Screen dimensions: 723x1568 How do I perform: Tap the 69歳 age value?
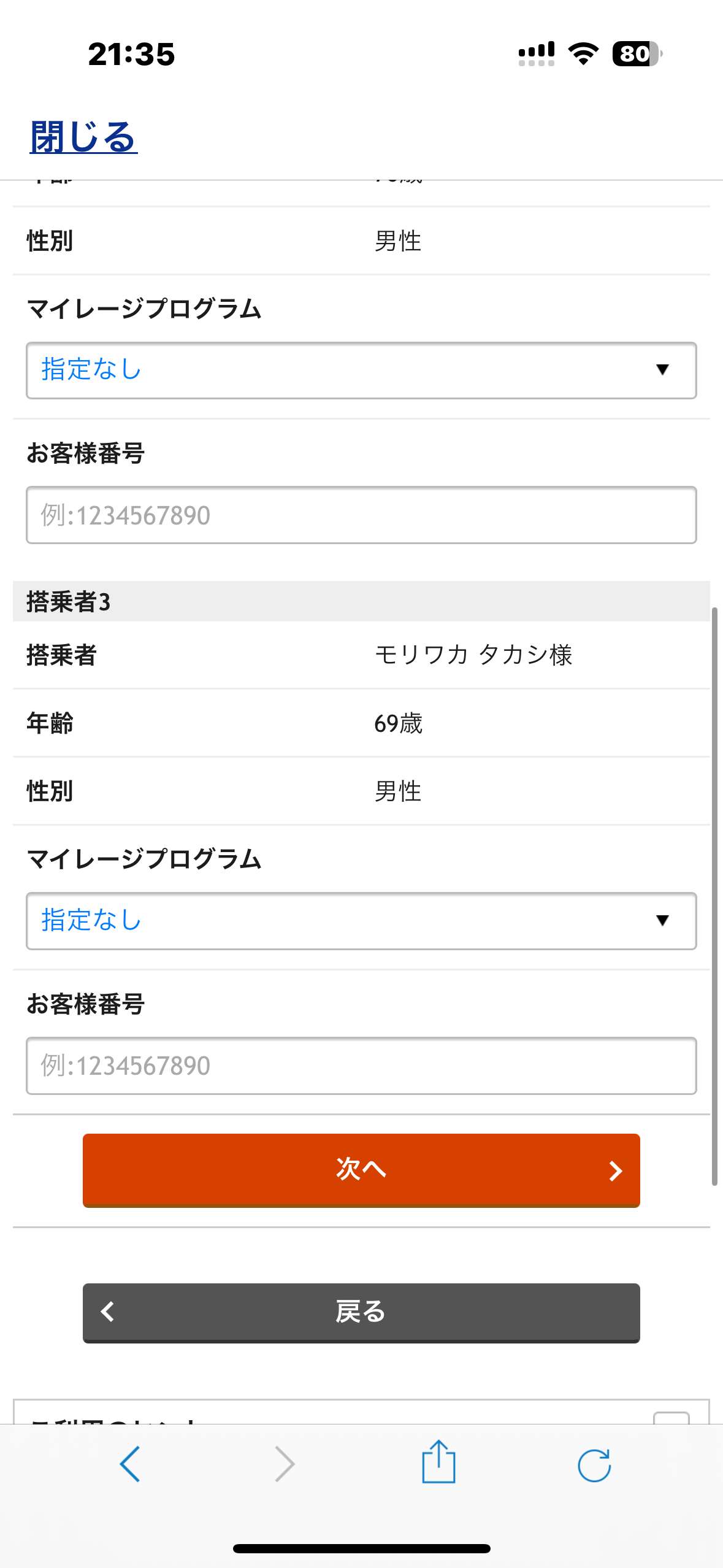click(x=398, y=723)
